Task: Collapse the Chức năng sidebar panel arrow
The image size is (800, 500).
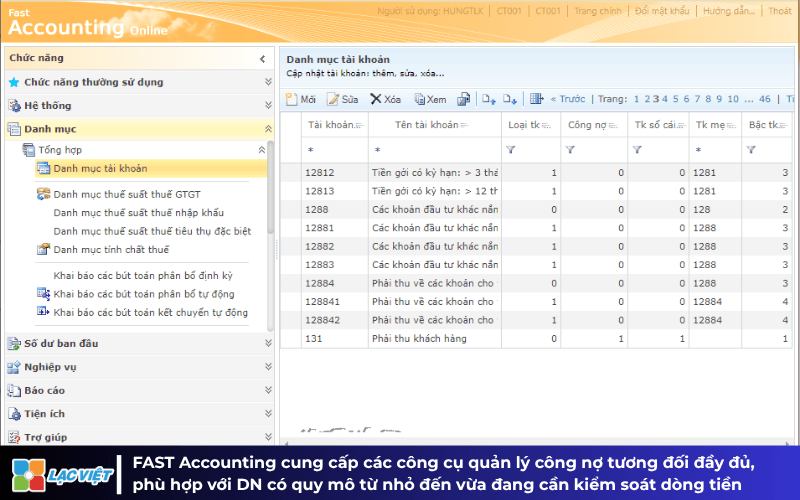Action: point(262,59)
